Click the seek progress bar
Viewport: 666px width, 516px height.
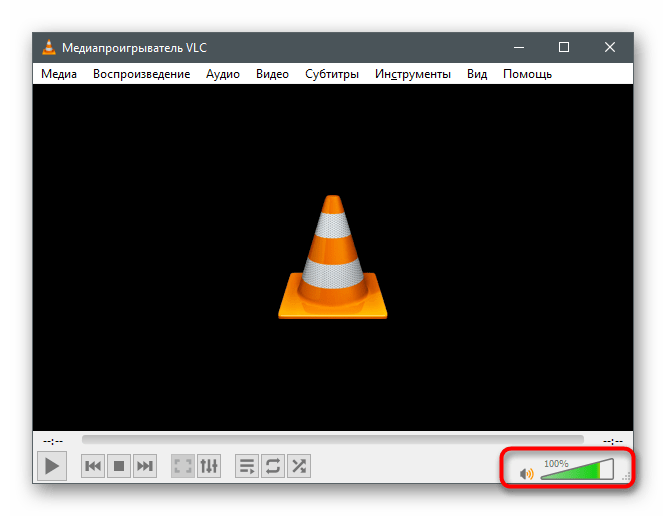coord(333,440)
